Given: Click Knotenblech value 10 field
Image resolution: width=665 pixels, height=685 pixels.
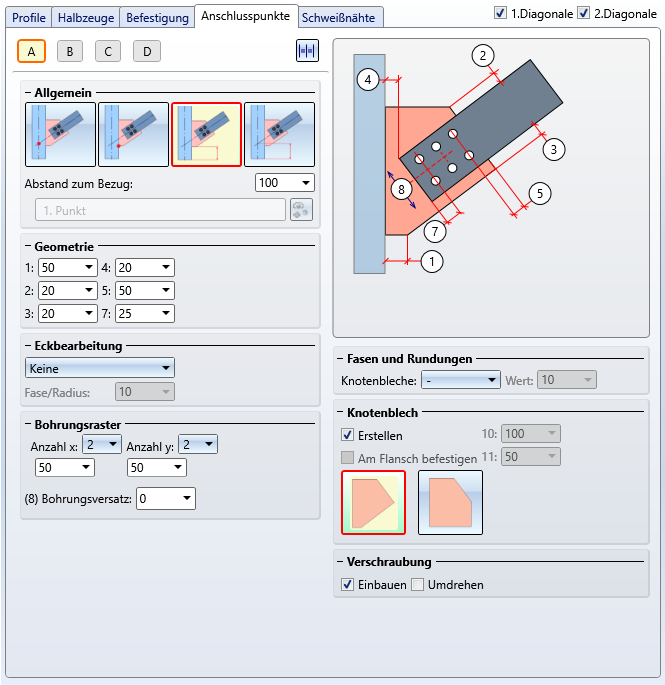Looking at the screenshot, I should (531, 433).
